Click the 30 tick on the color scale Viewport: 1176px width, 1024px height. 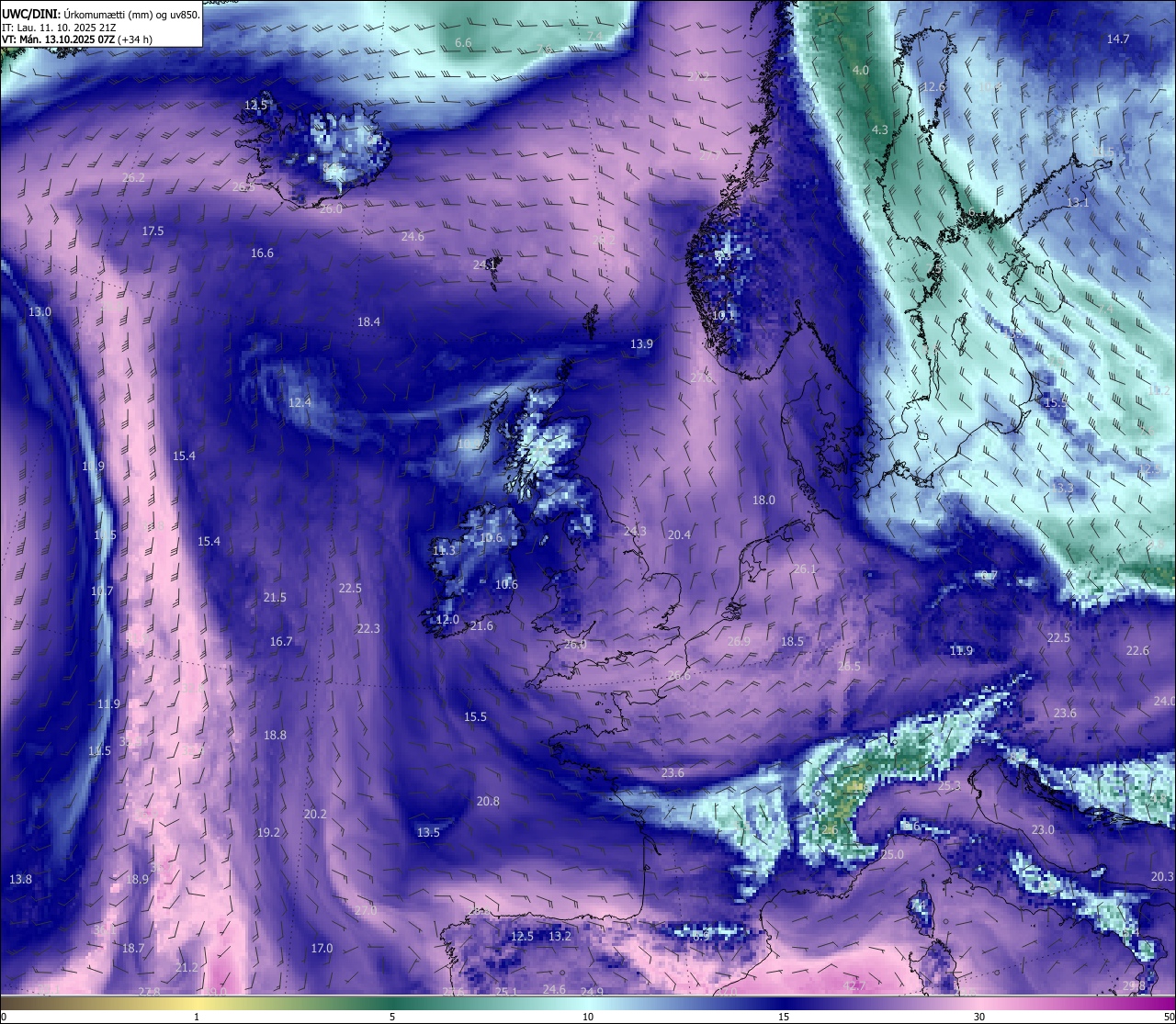point(979,1017)
